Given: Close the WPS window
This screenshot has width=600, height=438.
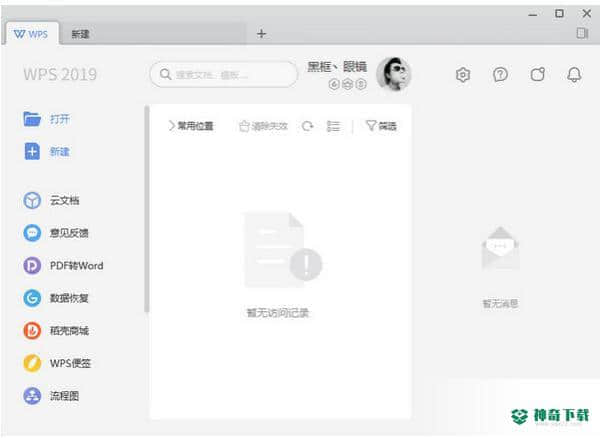Looking at the screenshot, I should 587,14.
